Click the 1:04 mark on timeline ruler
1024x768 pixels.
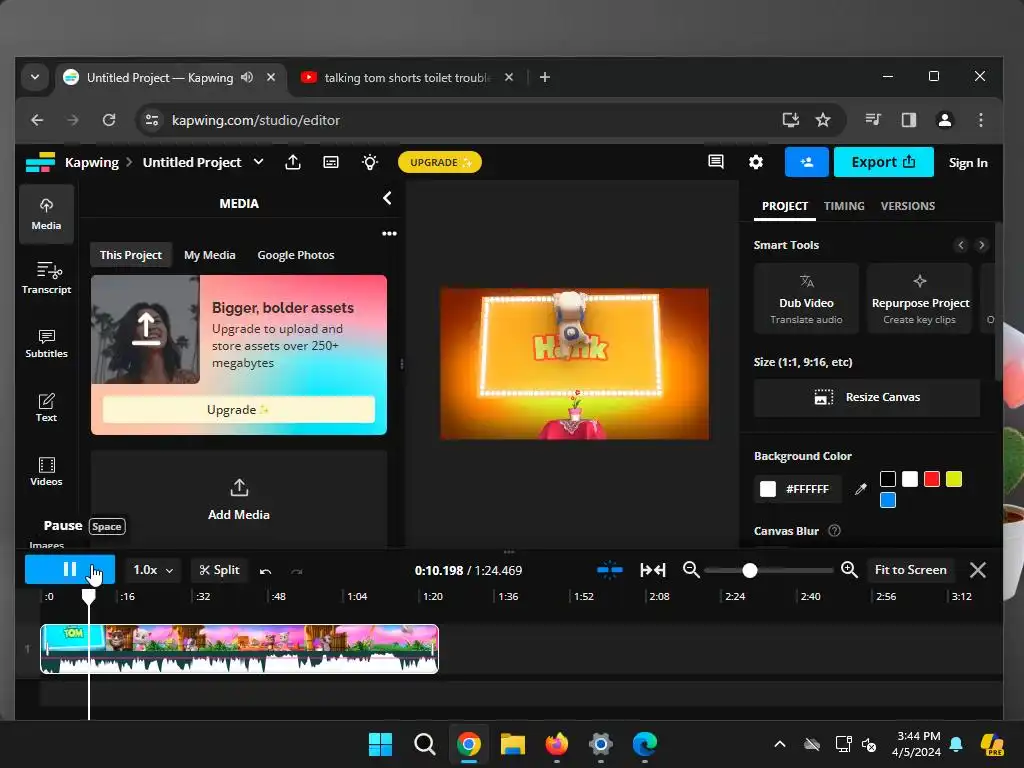(x=357, y=596)
